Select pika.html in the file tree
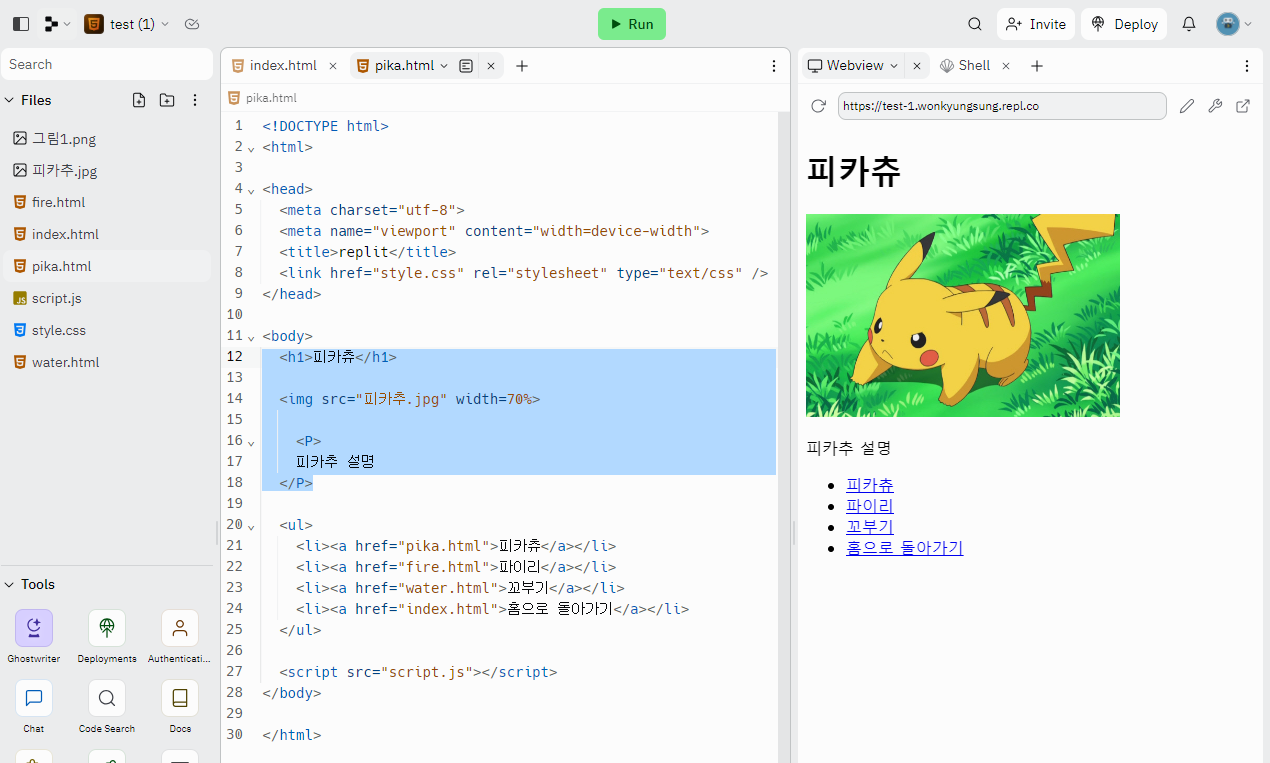 click(106, 266)
